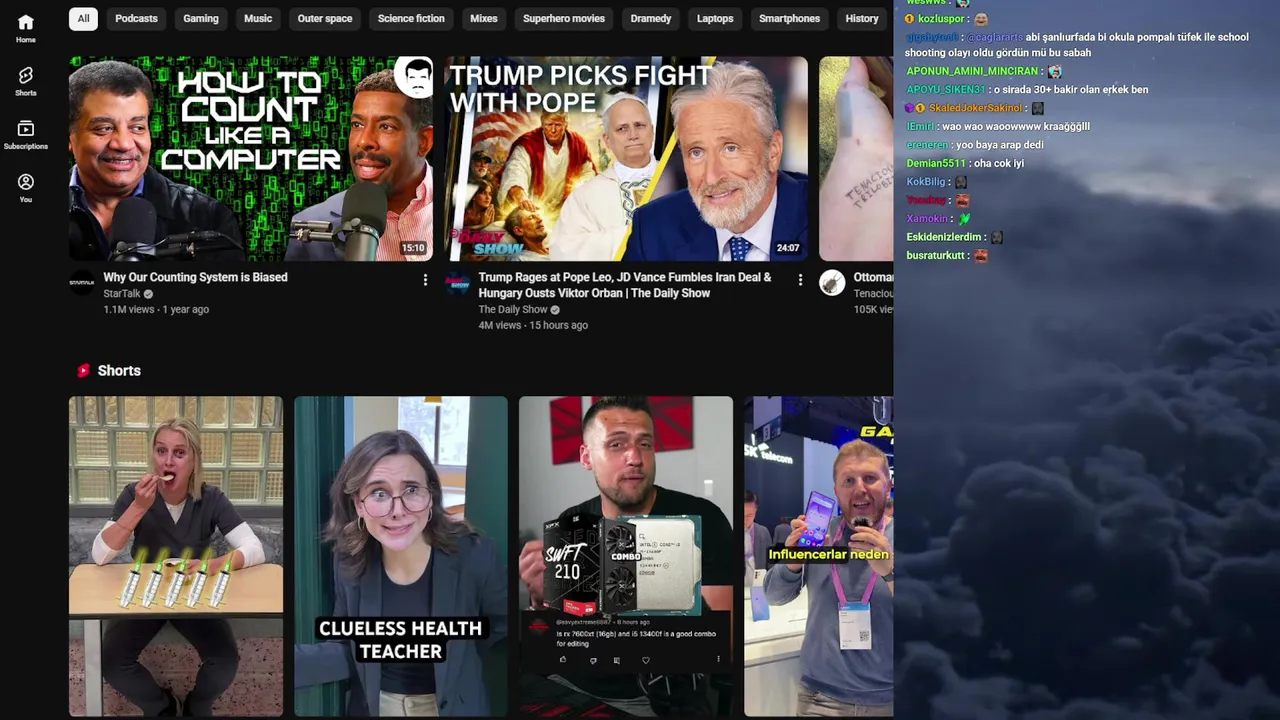Go to the StarTalk channel name link

(x=122, y=294)
